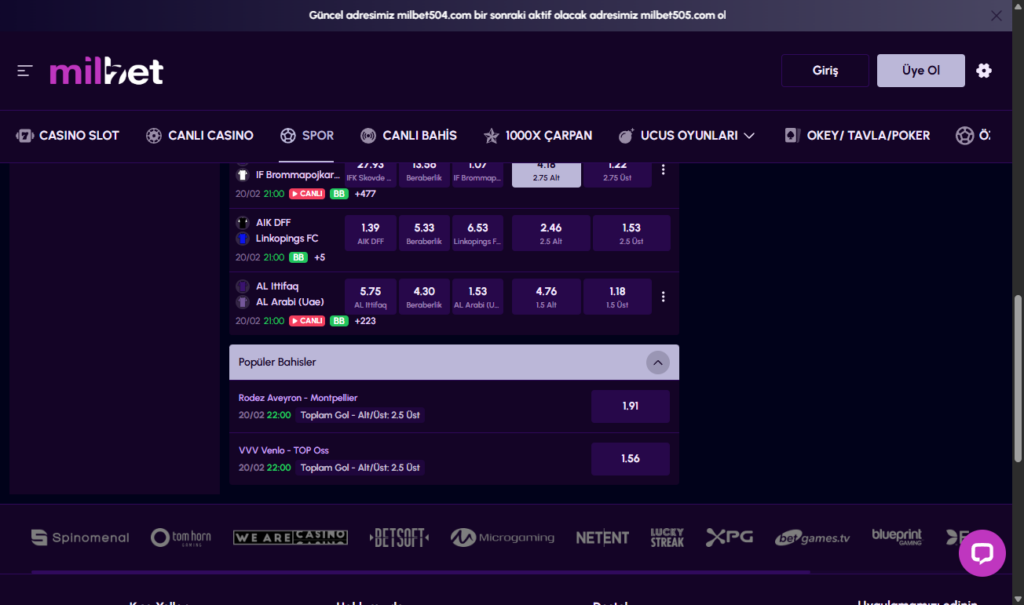Select 1.53 AL Arabi win odds
The height and width of the screenshot is (605, 1024).
pyautogui.click(x=477, y=297)
